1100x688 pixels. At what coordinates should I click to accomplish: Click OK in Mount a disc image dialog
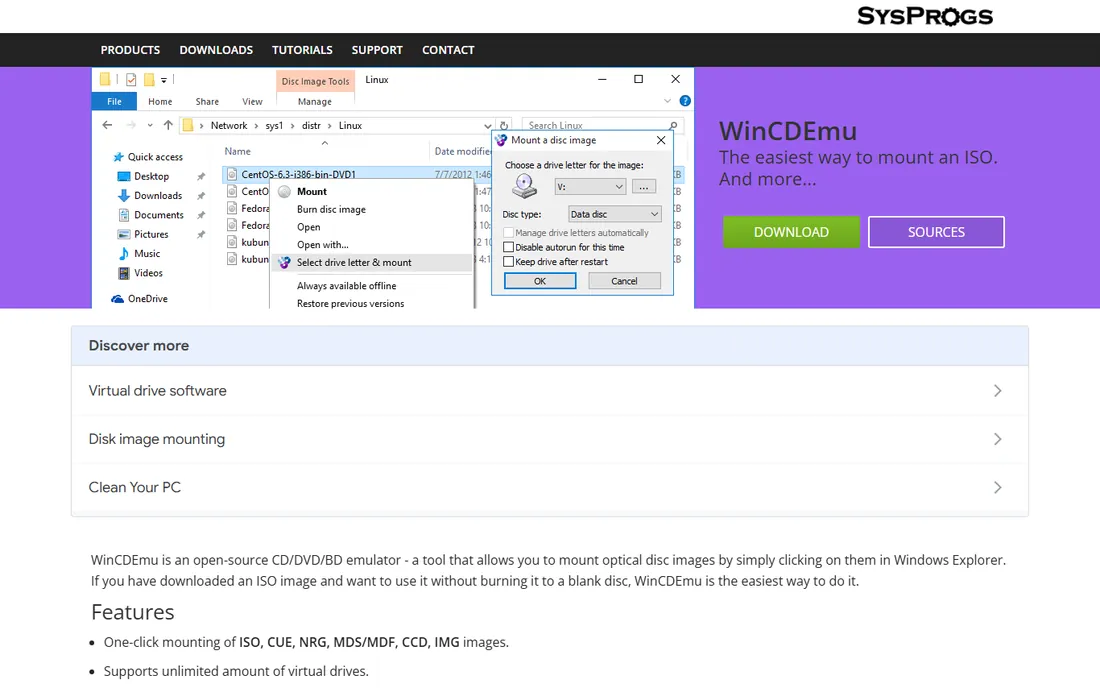point(539,281)
